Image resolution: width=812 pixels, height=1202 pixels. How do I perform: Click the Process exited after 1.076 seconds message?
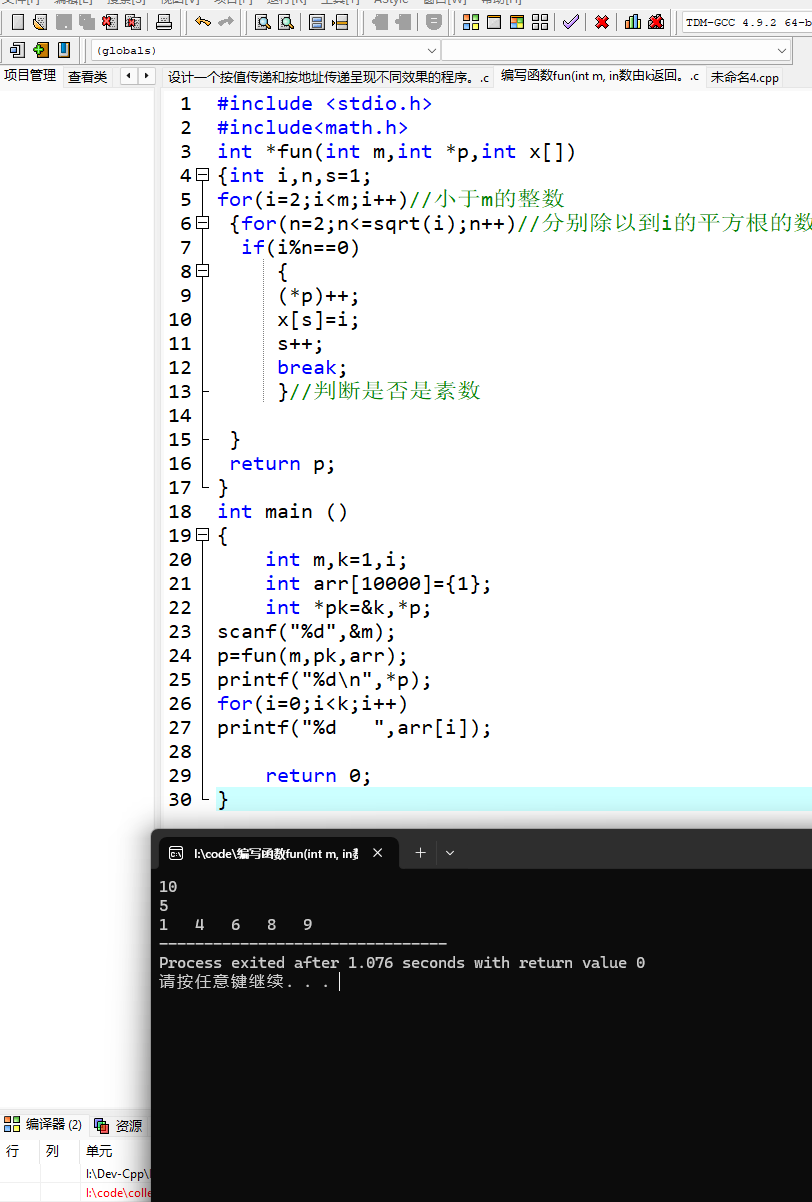402,962
